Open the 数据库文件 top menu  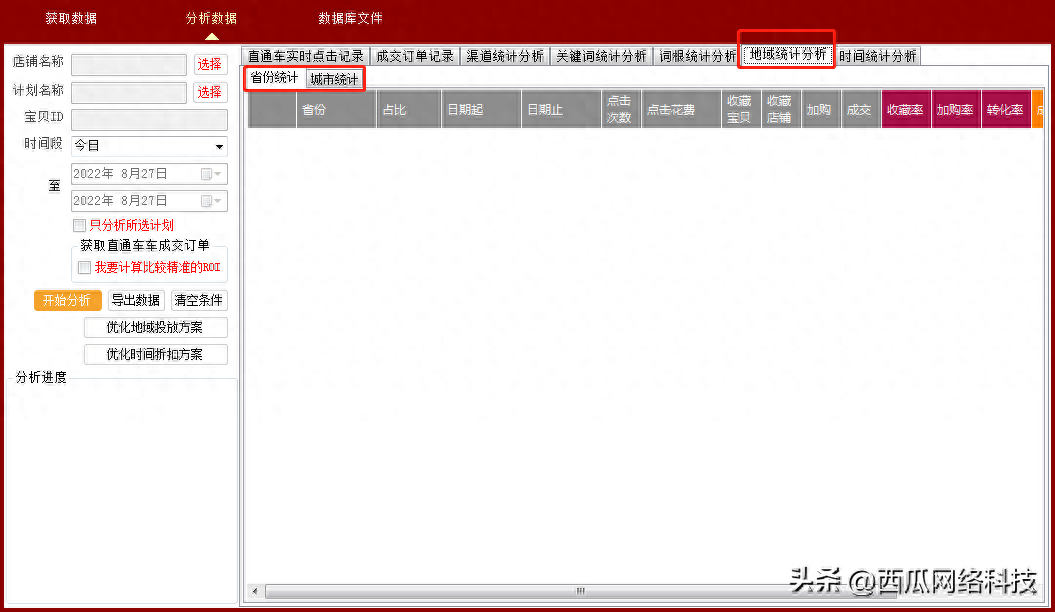[350, 19]
